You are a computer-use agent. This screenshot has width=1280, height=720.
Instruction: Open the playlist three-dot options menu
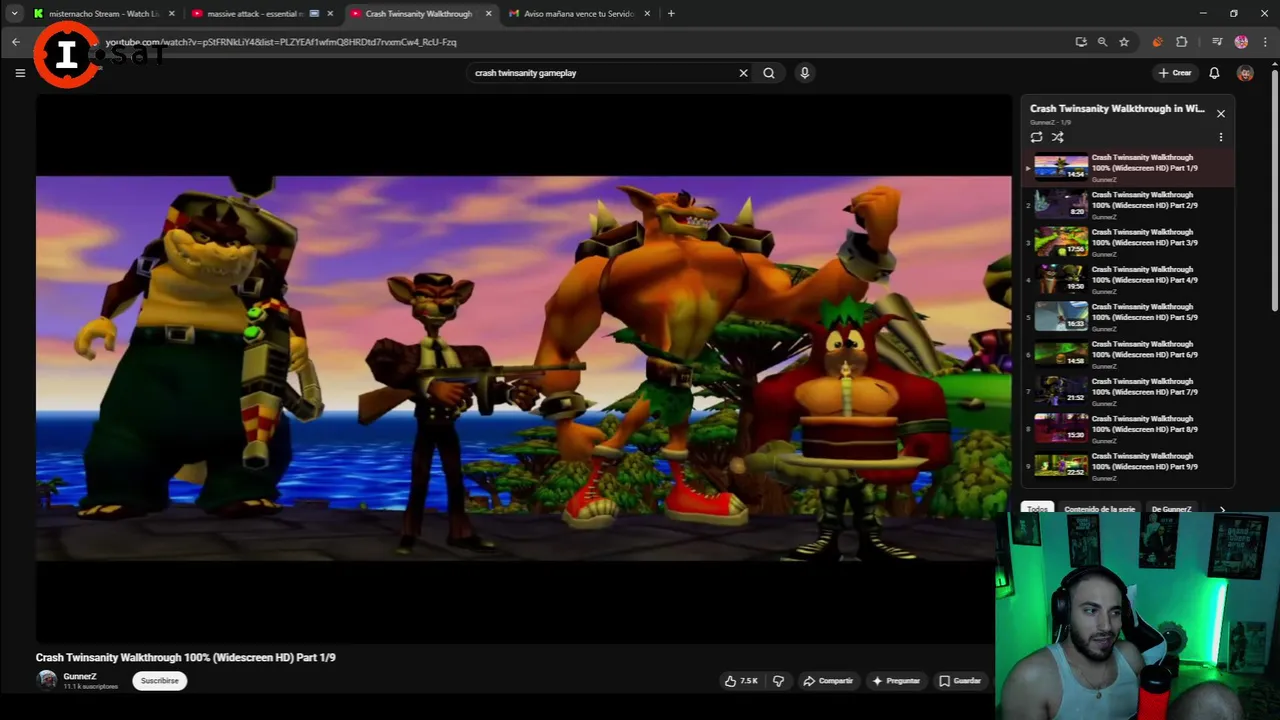[x=1220, y=137]
